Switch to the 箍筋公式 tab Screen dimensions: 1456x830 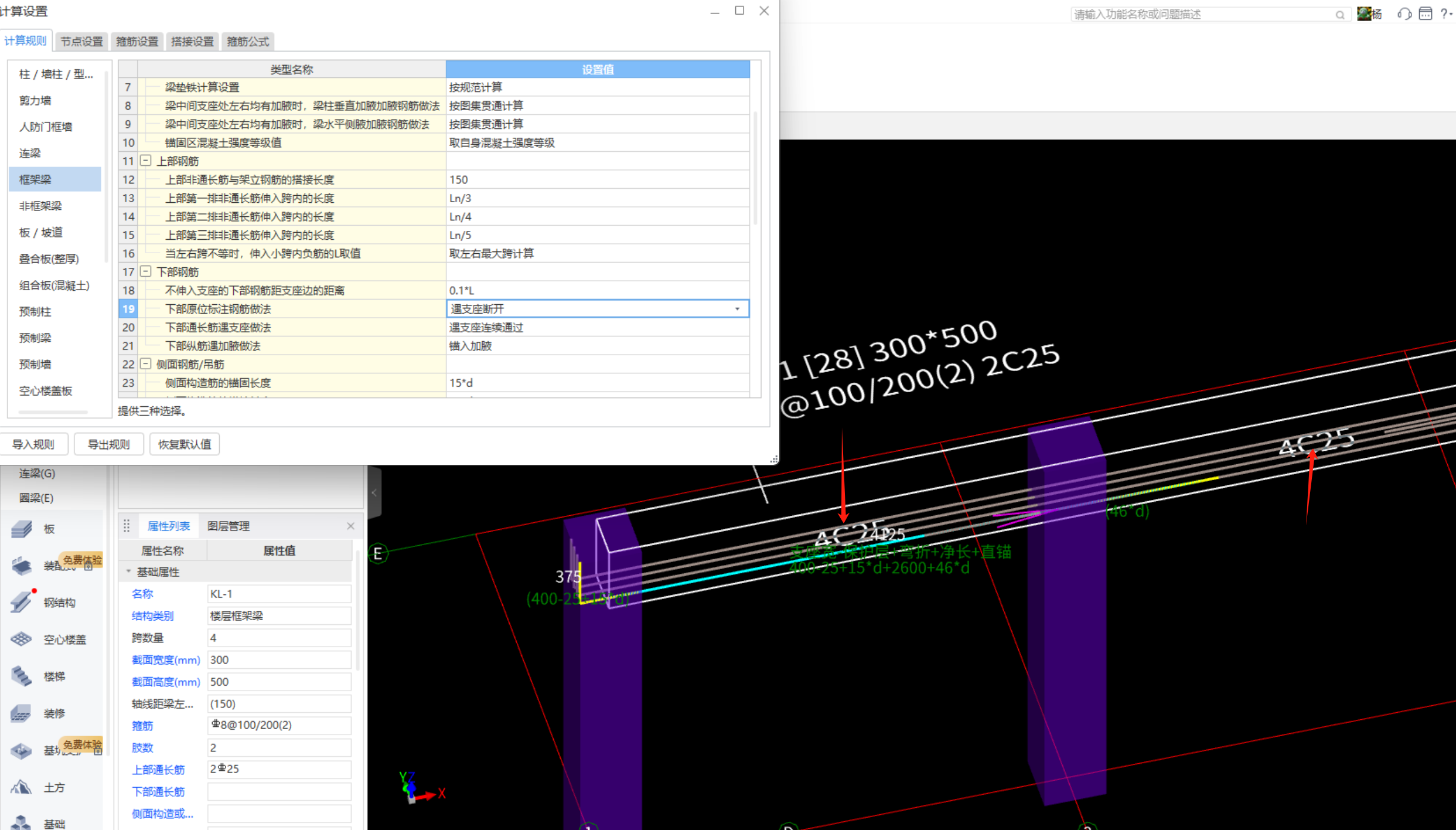tap(248, 42)
